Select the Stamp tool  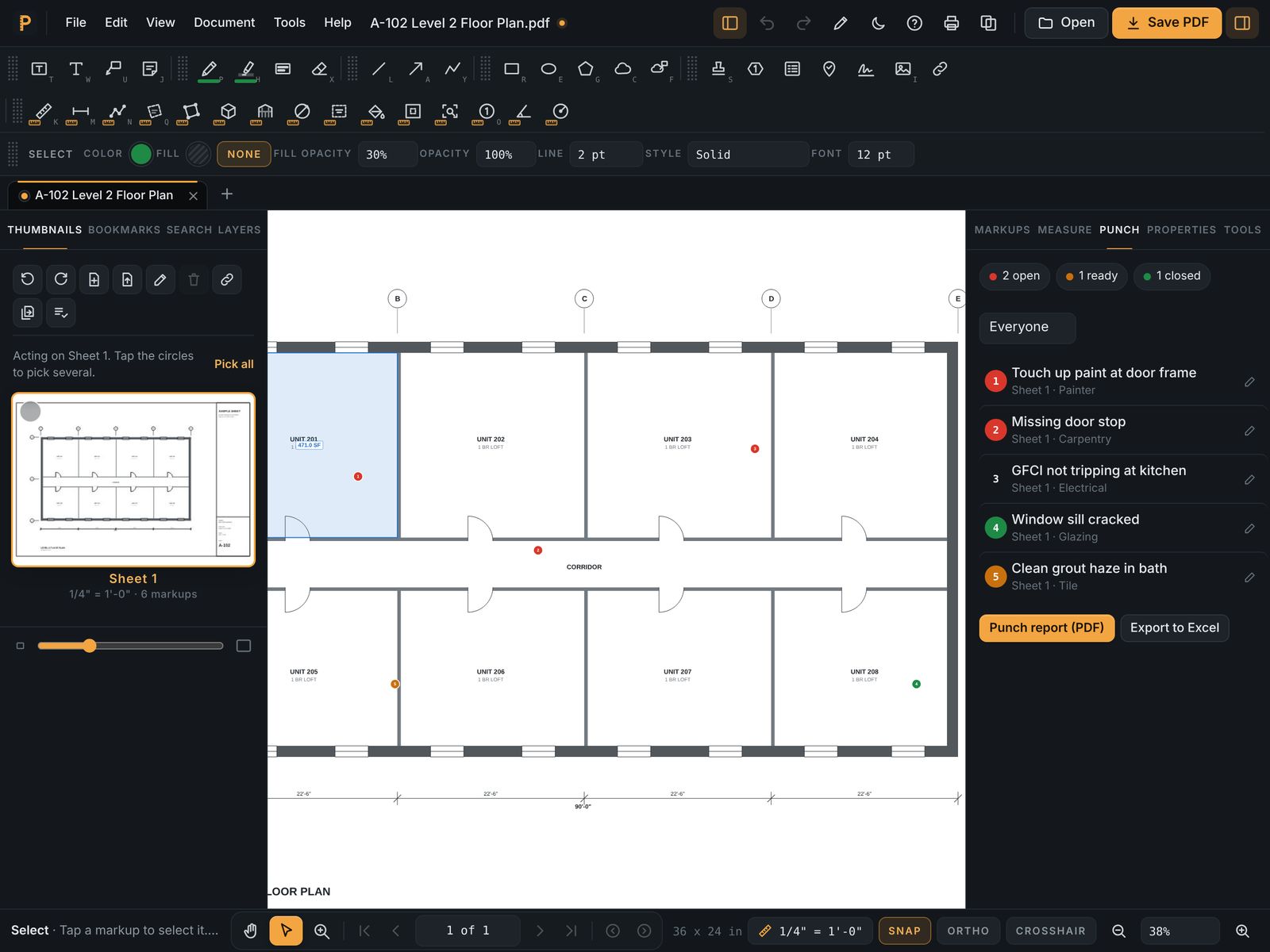click(x=718, y=69)
